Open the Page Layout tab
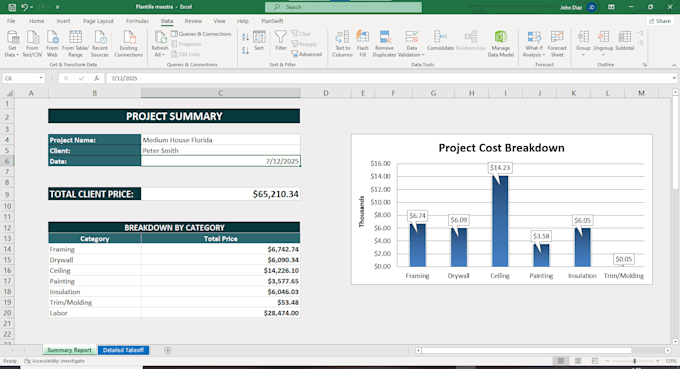The image size is (680, 369). pos(98,21)
